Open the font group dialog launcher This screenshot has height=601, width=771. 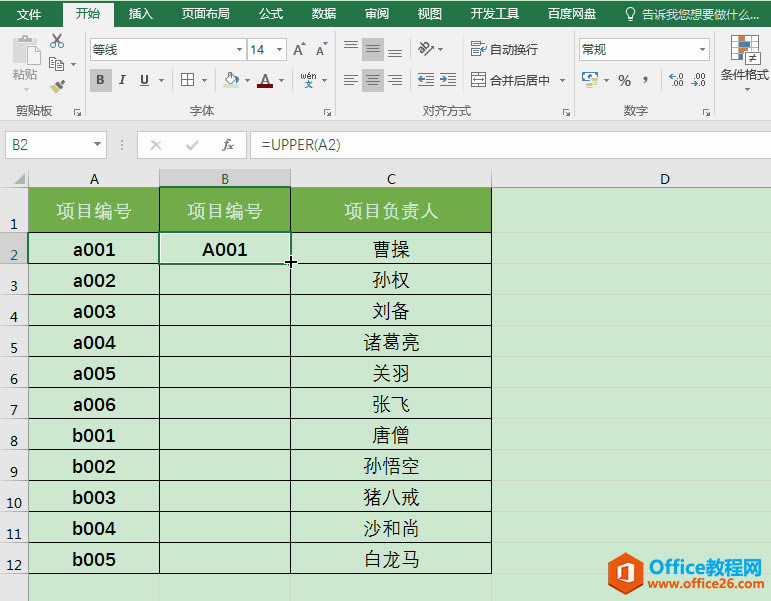(x=327, y=113)
